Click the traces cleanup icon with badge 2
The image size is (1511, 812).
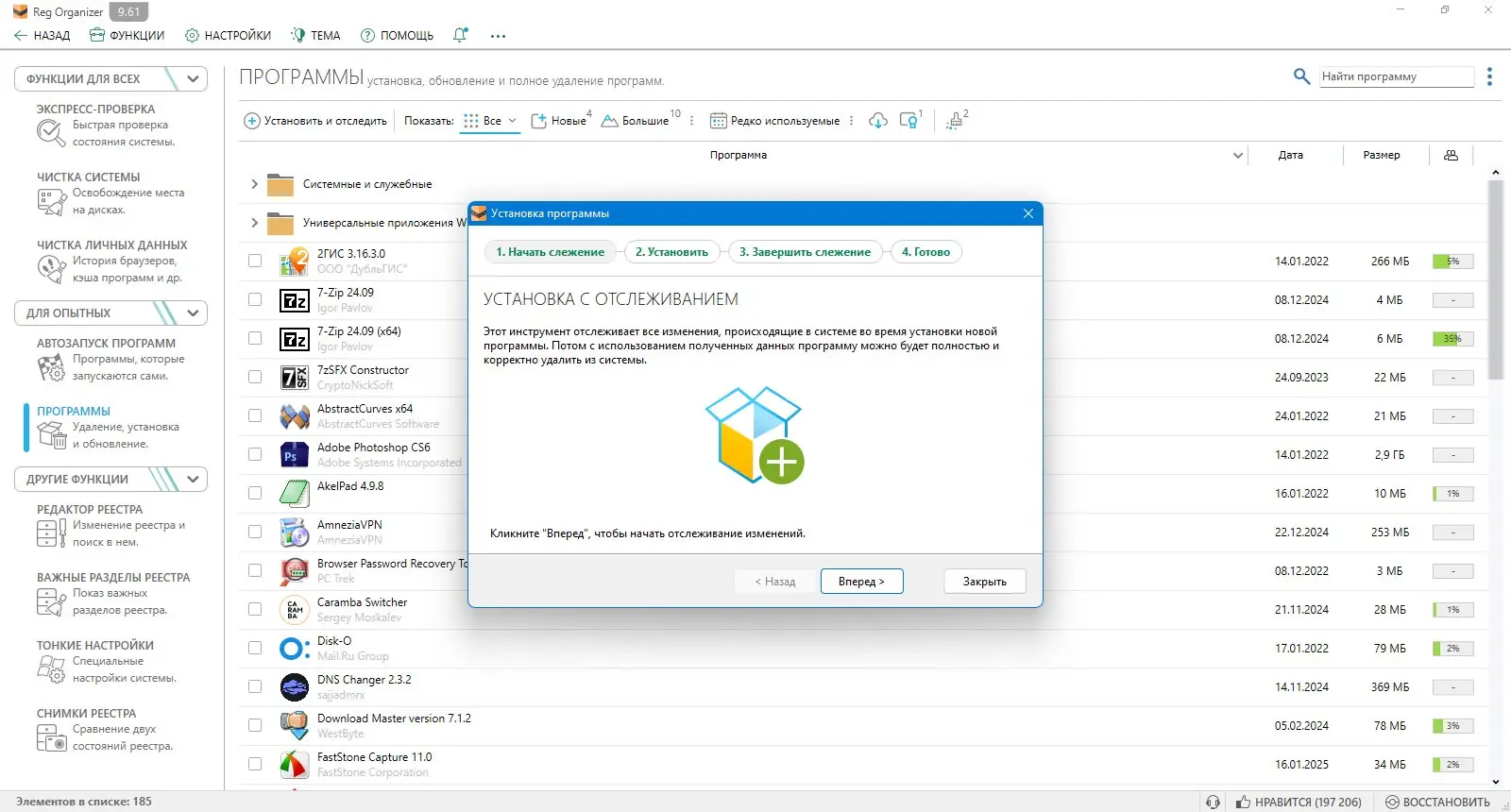(955, 121)
